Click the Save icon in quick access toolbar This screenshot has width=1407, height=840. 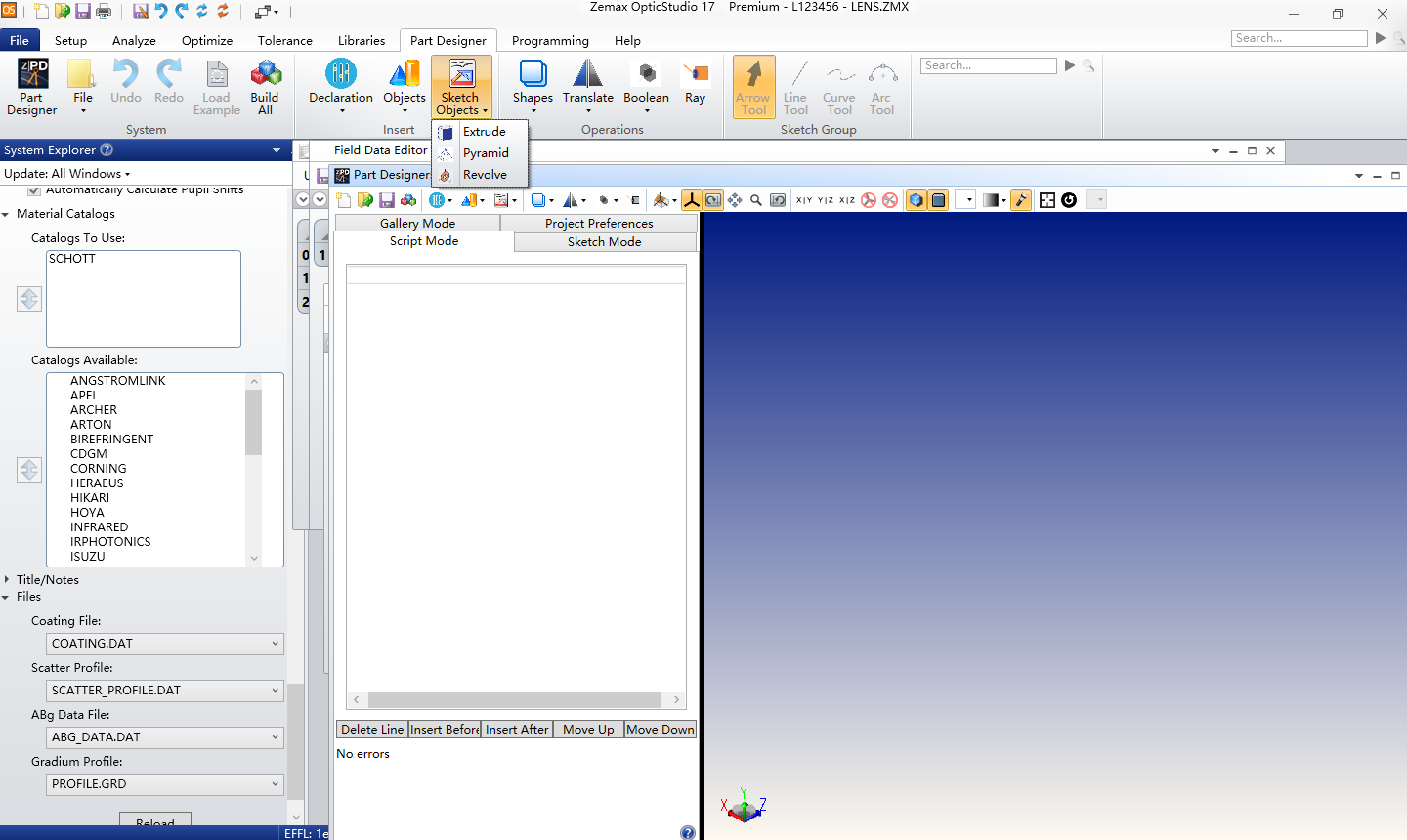[82, 12]
